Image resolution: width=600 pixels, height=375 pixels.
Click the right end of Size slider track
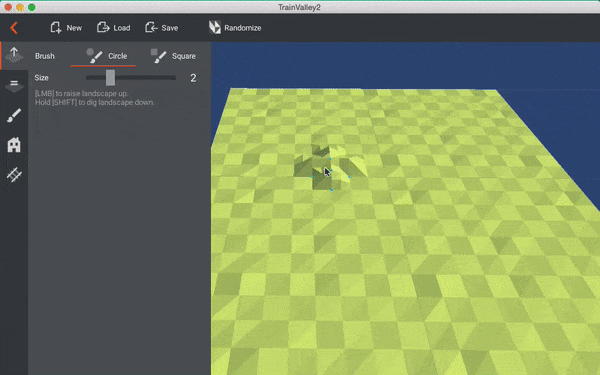click(x=174, y=78)
